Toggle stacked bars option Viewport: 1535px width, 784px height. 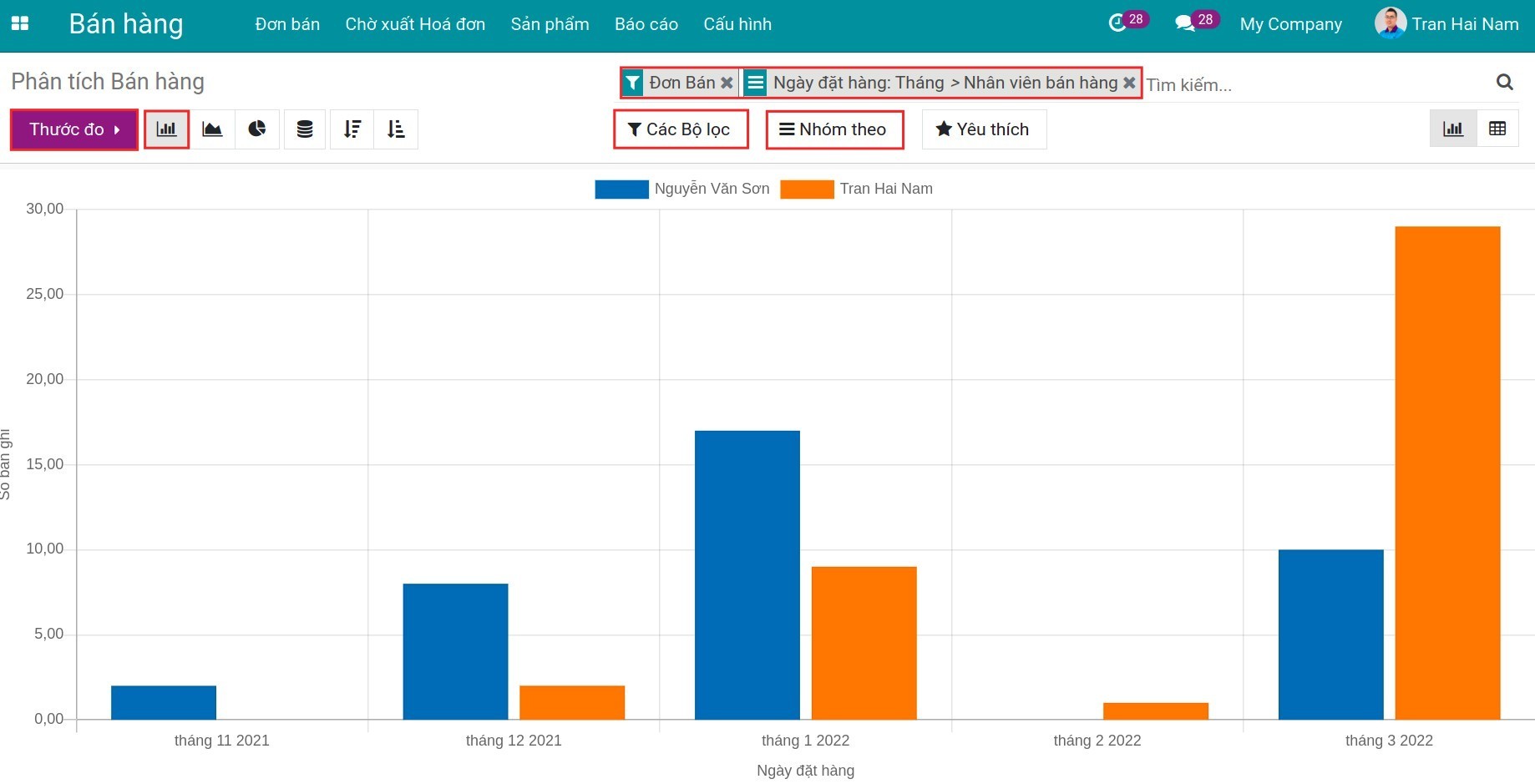tap(305, 129)
